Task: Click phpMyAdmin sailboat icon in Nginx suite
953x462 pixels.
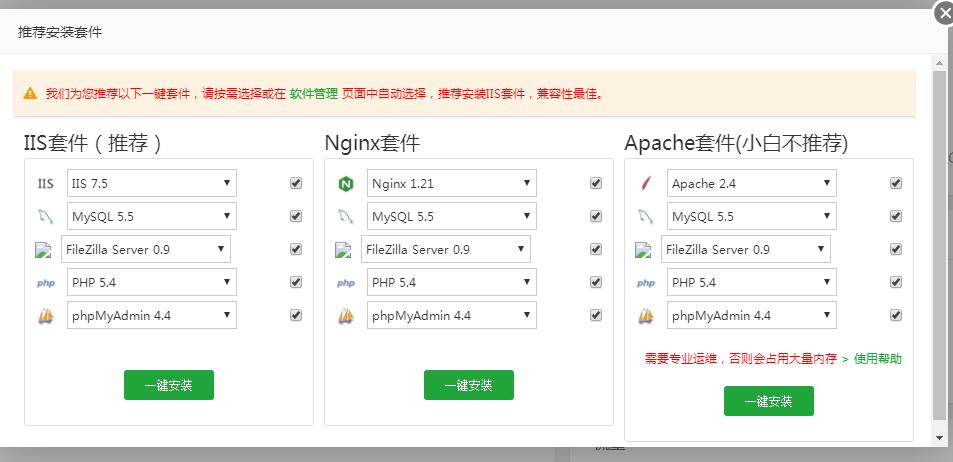Action: [x=346, y=315]
